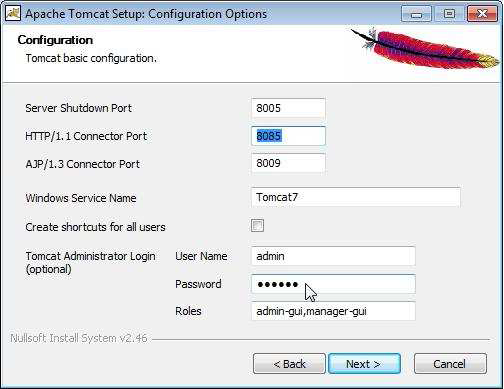Click the Apache feather logo
Image resolution: width=504 pixels, height=389 pixels.
click(425, 48)
